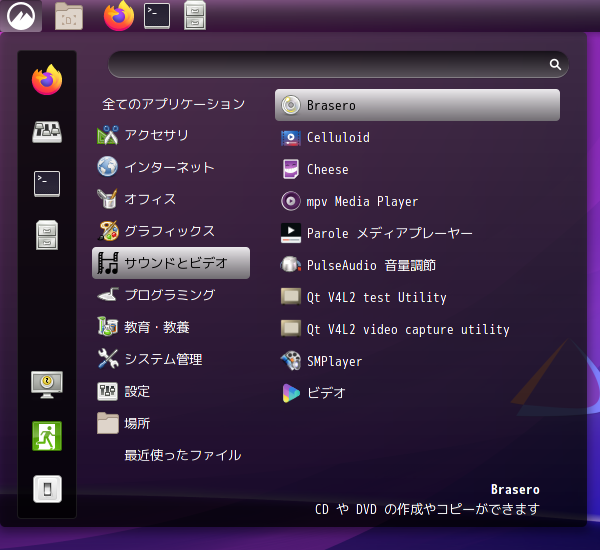Click the power switch shutdown icon
The height and width of the screenshot is (550, 600).
tap(47, 489)
